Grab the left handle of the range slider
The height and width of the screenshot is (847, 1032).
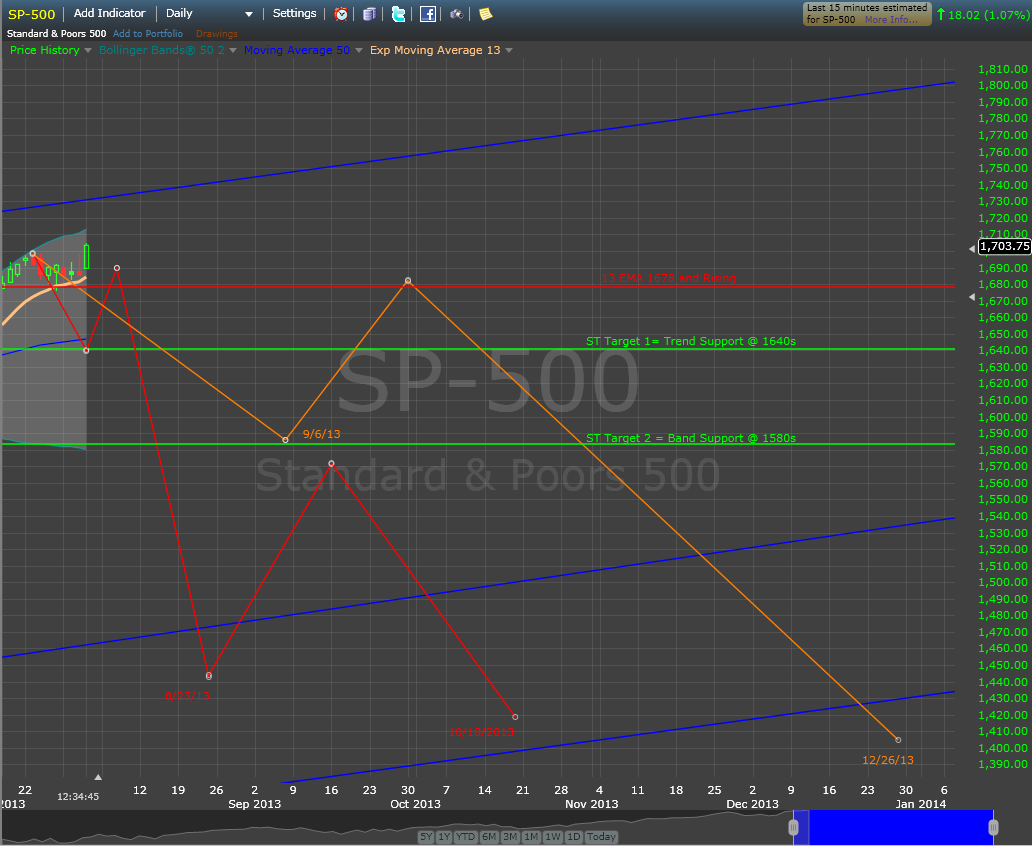pyautogui.click(x=794, y=827)
